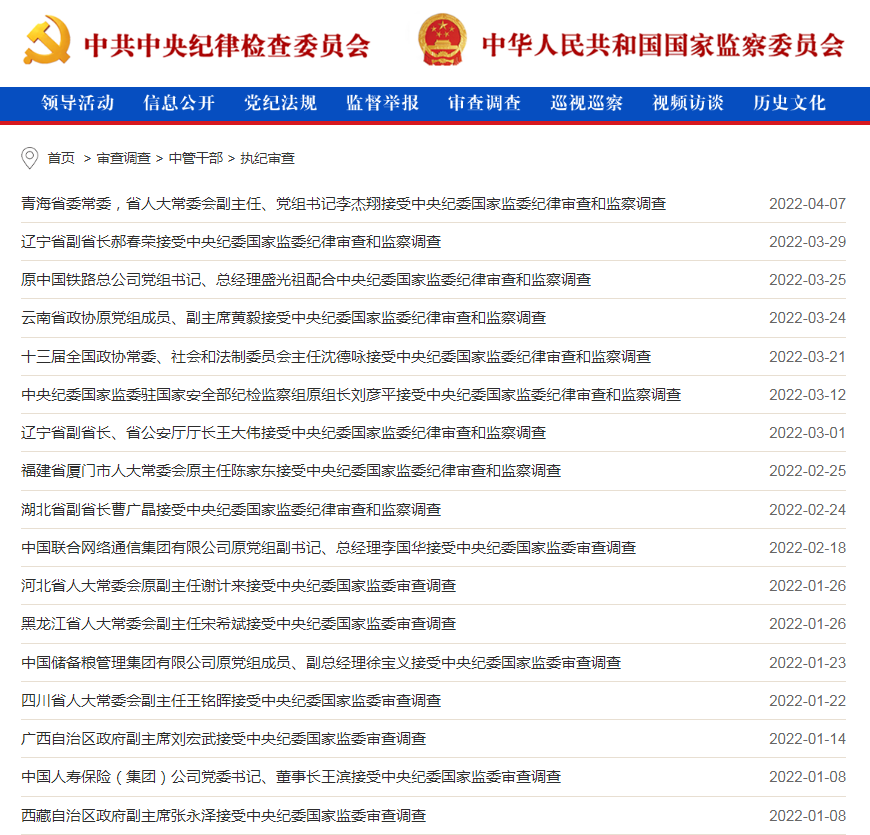
Task: Open the article about 公安厅厅长王大伟
Action: pos(284,433)
